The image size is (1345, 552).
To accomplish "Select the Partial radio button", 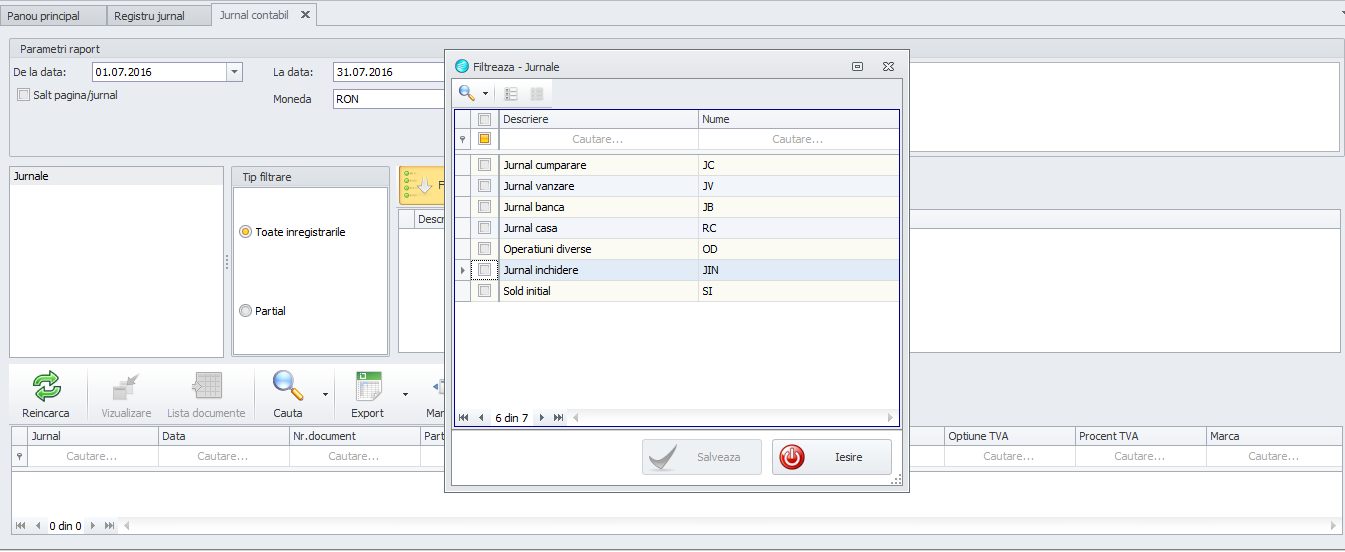I will tap(246, 311).
